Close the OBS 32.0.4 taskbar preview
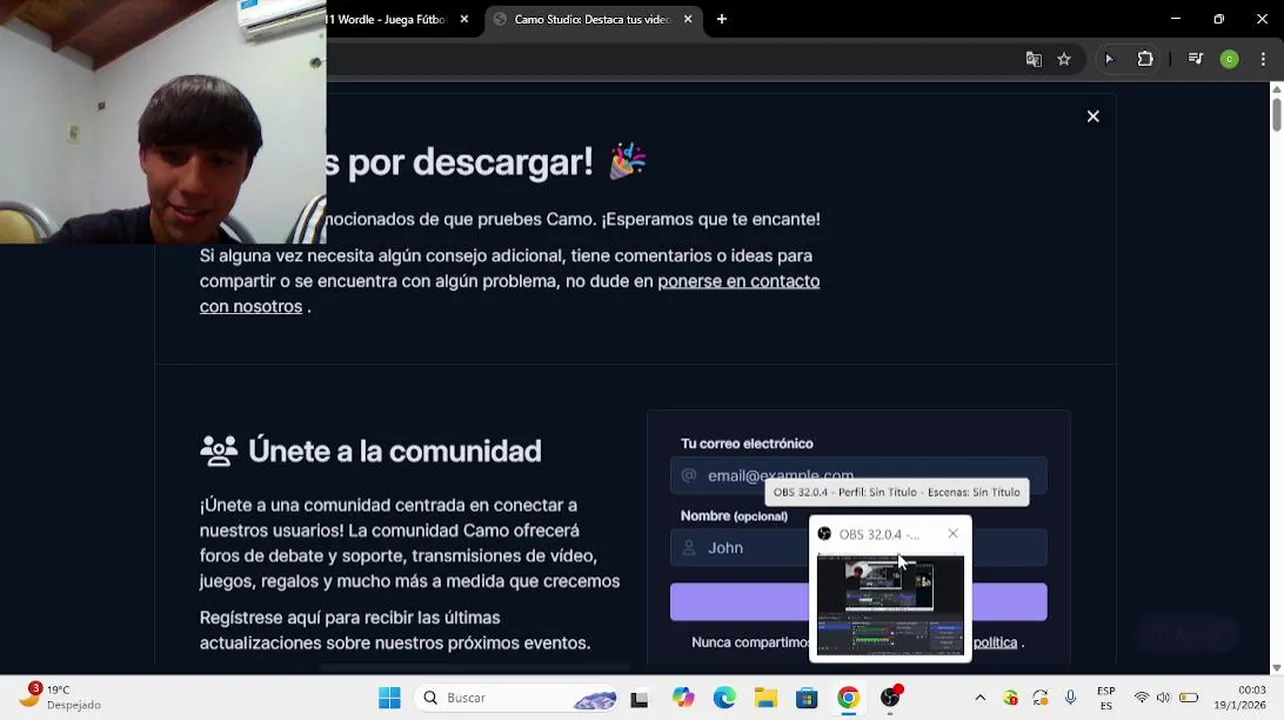Viewport: 1284px width, 720px height. tap(953, 534)
